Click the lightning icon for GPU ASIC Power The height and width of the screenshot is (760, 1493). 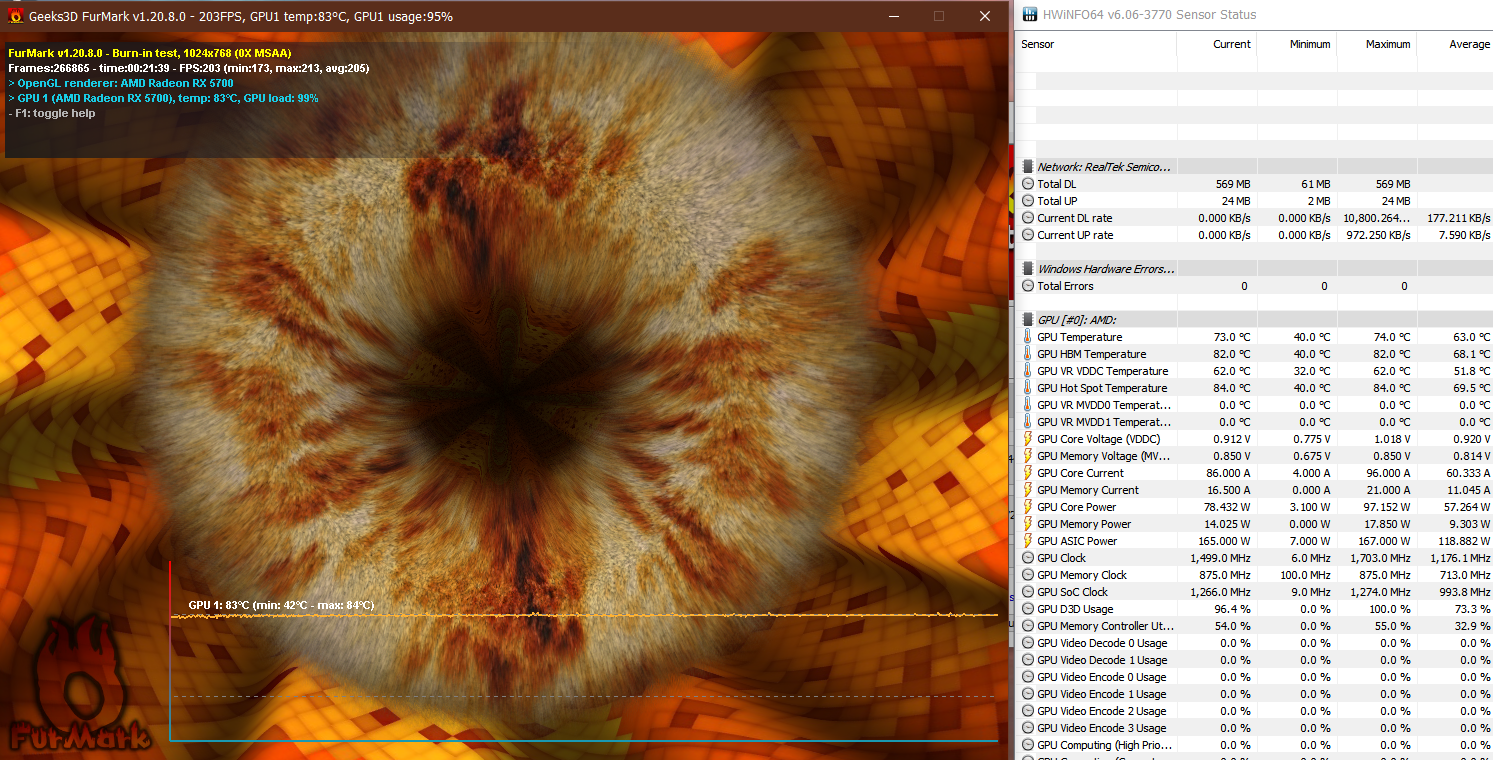point(1028,541)
